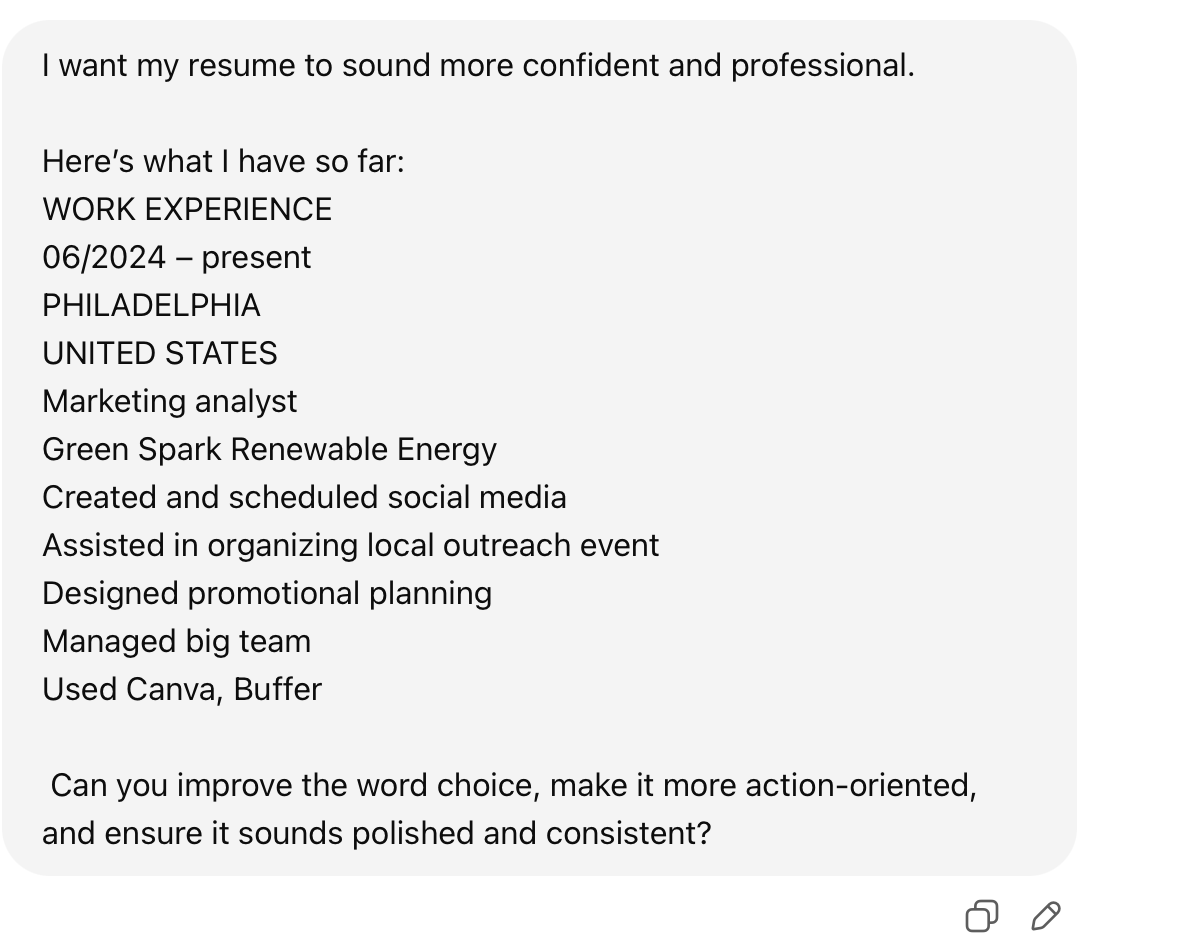Click the UNITED STATES text
The width and height of the screenshot is (1194, 946).
coord(160,353)
